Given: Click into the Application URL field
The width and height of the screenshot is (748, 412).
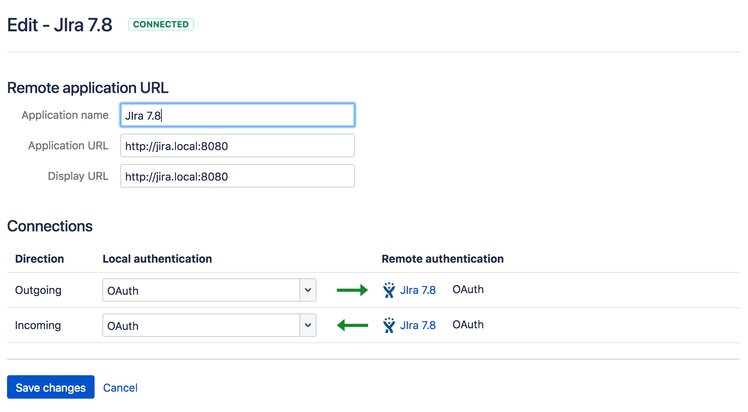Looking at the screenshot, I should [x=237, y=146].
